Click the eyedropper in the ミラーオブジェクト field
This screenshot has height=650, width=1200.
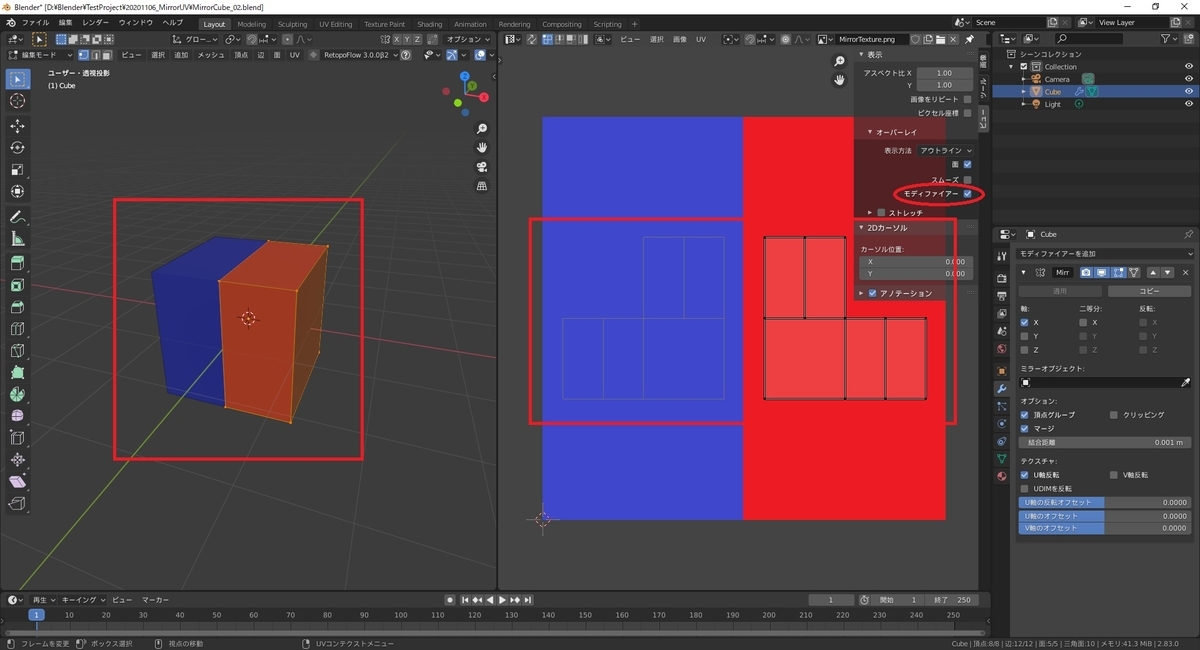tap(1186, 383)
